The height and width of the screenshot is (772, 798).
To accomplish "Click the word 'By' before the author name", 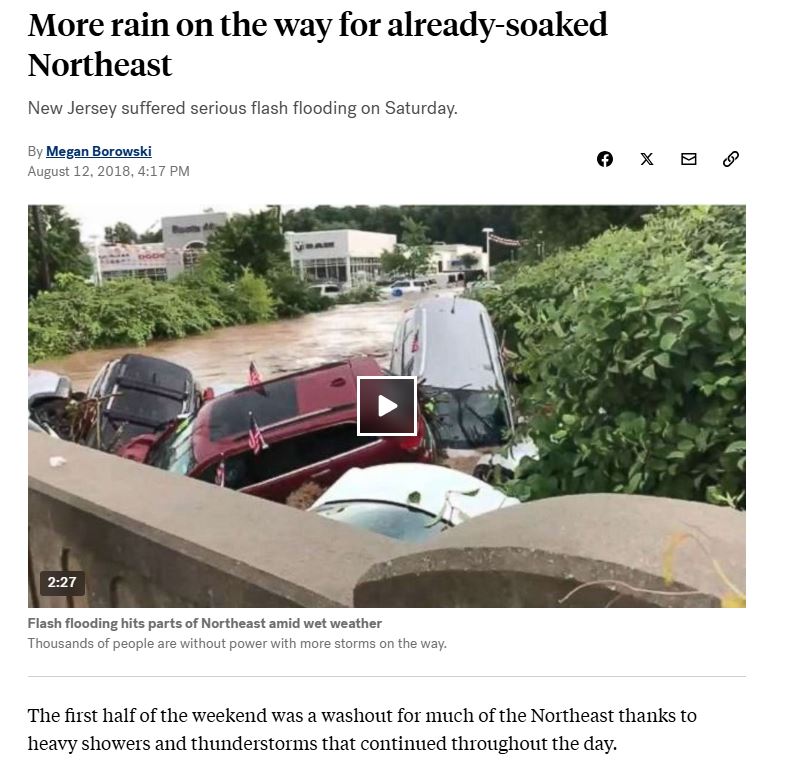I will pos(35,152).
